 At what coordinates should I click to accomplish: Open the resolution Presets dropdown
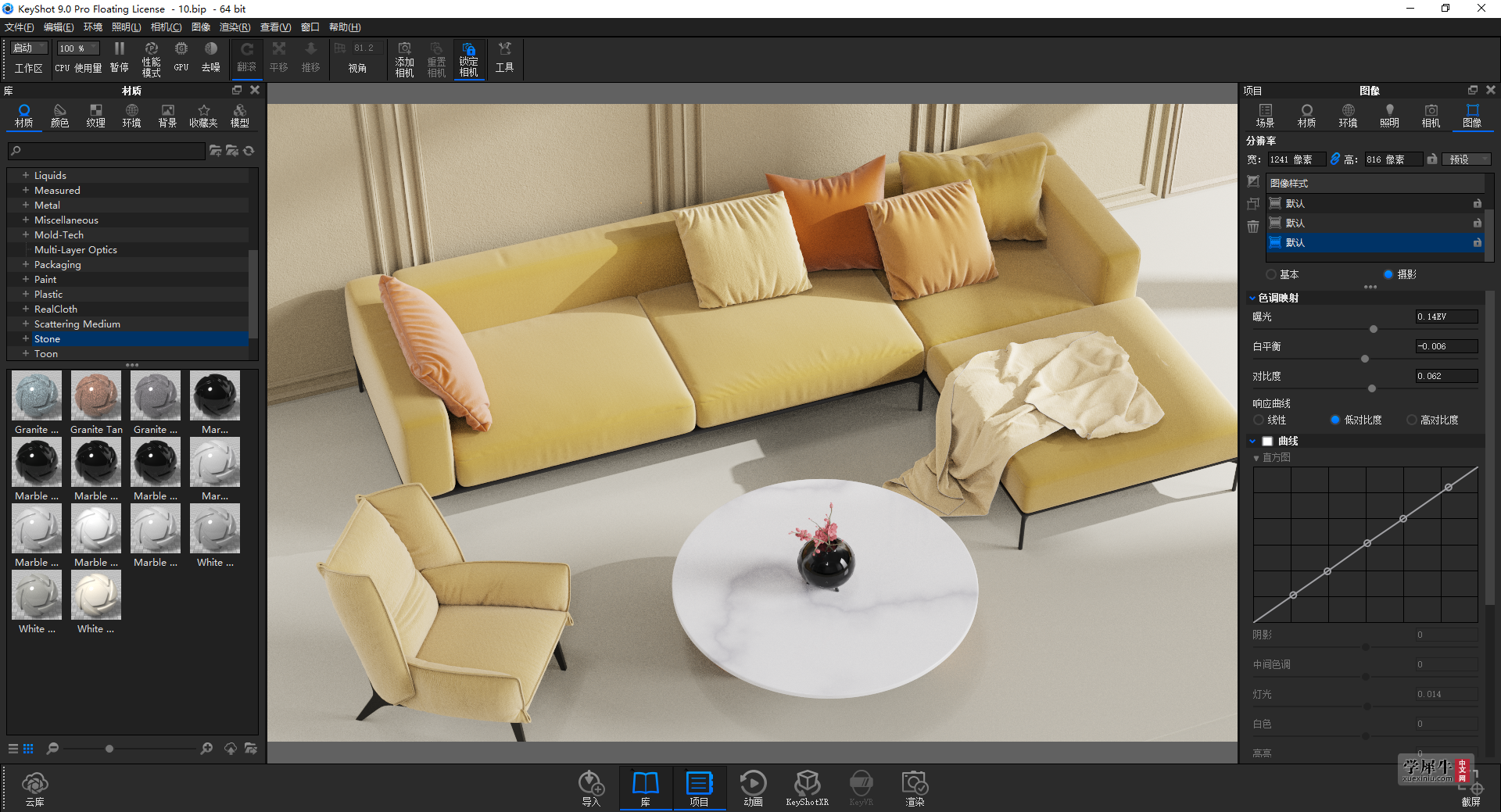[x=1467, y=159]
